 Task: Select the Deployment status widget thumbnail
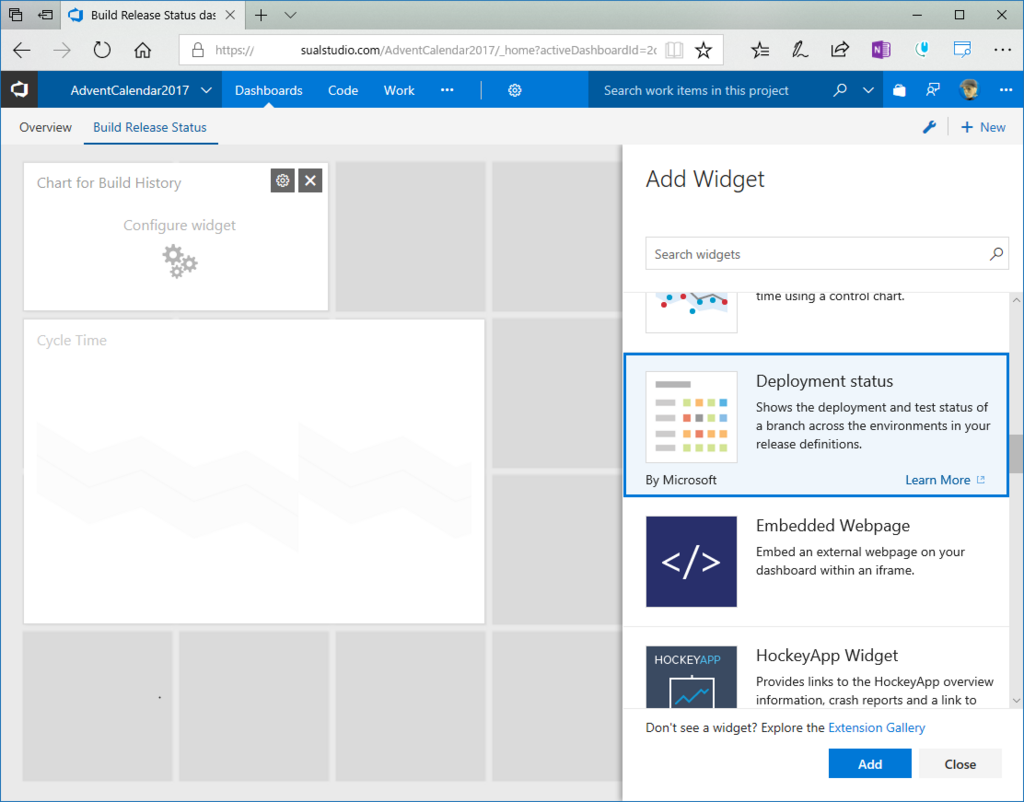[x=692, y=417]
